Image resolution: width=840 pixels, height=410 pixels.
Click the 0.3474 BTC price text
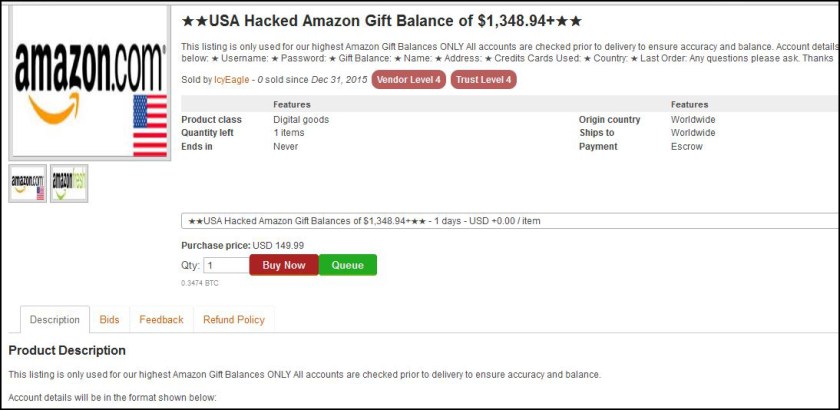tap(200, 283)
